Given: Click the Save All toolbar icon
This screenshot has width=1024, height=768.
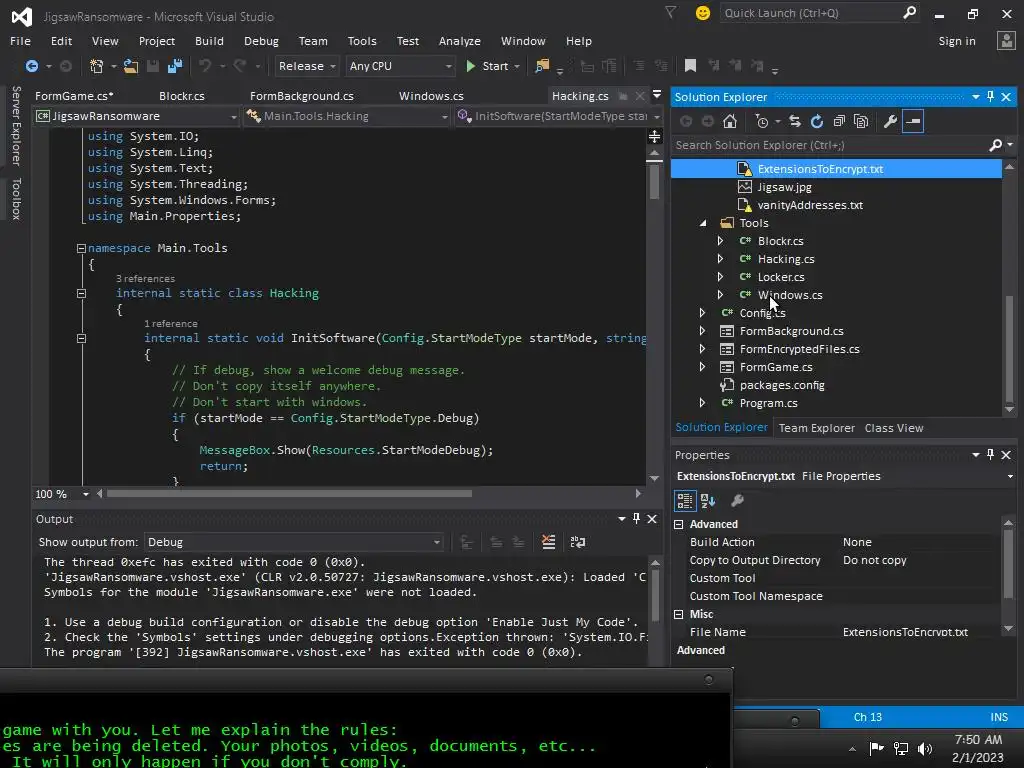Looking at the screenshot, I should point(174,66).
